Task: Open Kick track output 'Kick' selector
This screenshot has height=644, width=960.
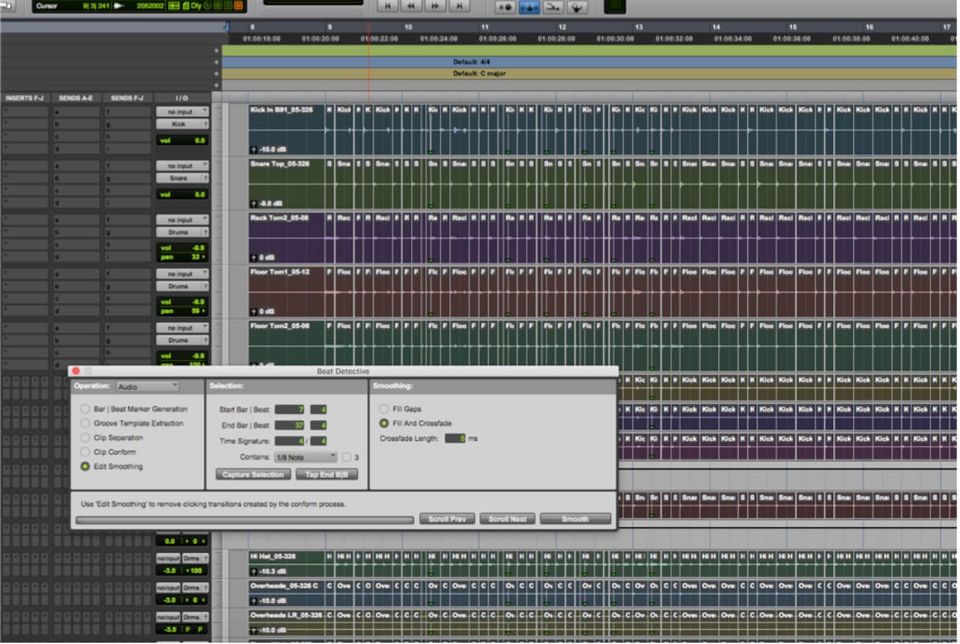Action: [182, 124]
